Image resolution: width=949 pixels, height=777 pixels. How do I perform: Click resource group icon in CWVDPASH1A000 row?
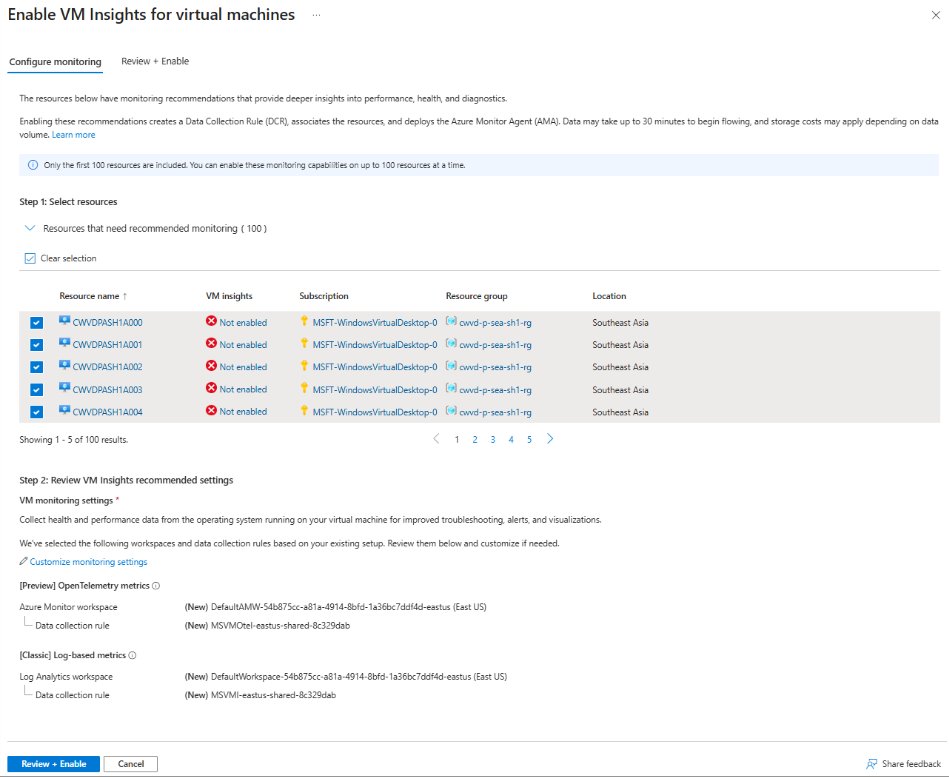tap(451, 321)
